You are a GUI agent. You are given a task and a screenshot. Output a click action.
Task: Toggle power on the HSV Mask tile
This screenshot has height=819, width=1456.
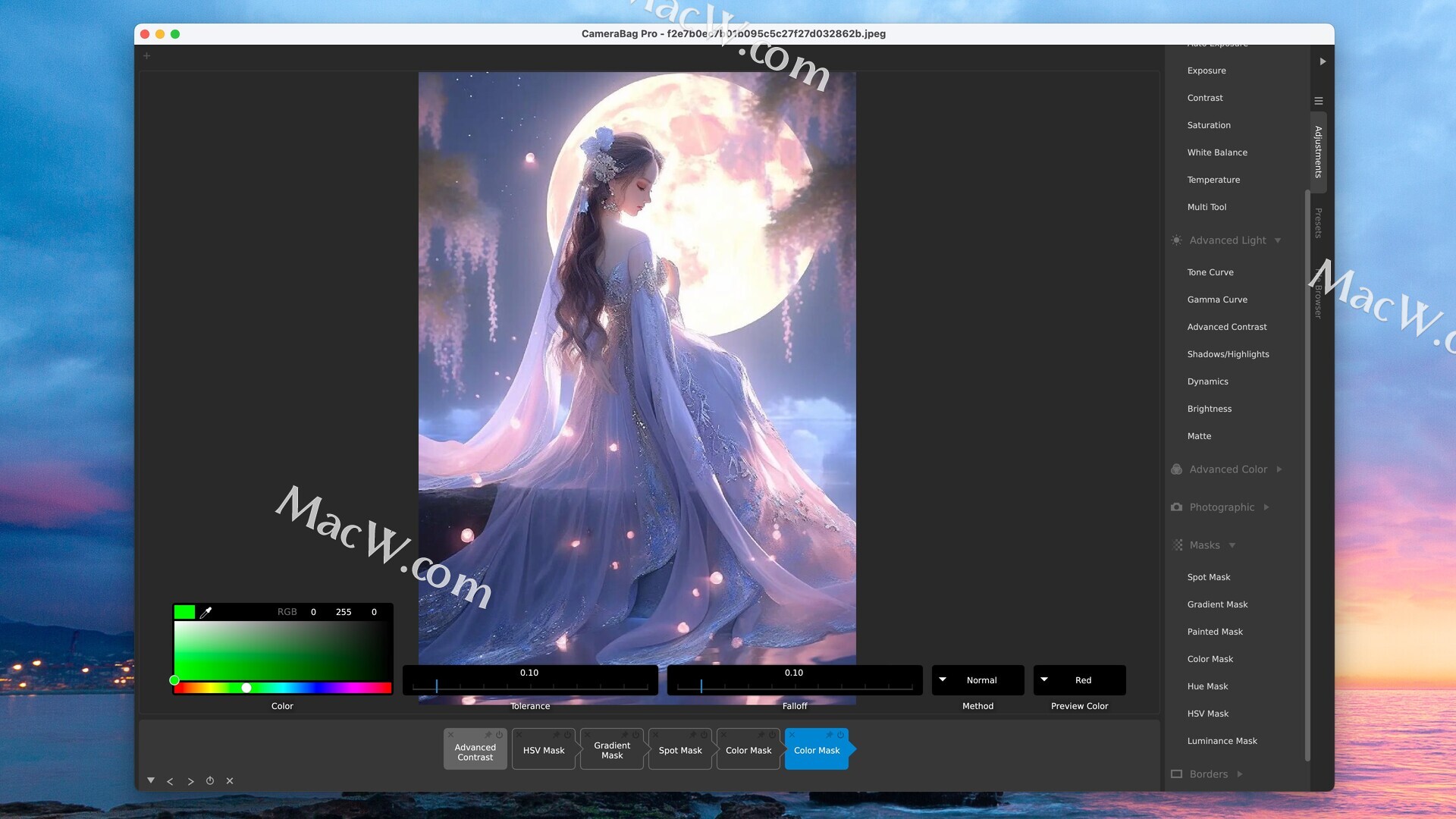(x=567, y=735)
